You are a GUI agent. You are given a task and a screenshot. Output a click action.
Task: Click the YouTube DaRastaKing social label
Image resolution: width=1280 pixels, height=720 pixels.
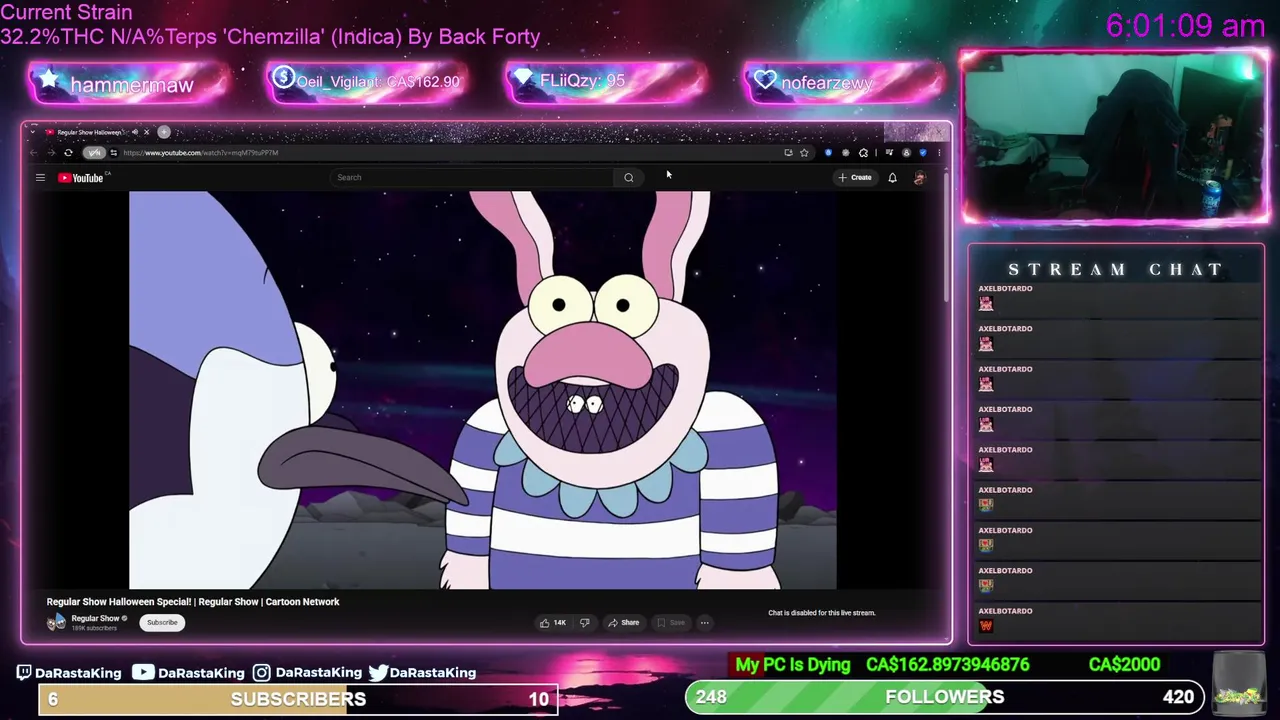point(189,673)
